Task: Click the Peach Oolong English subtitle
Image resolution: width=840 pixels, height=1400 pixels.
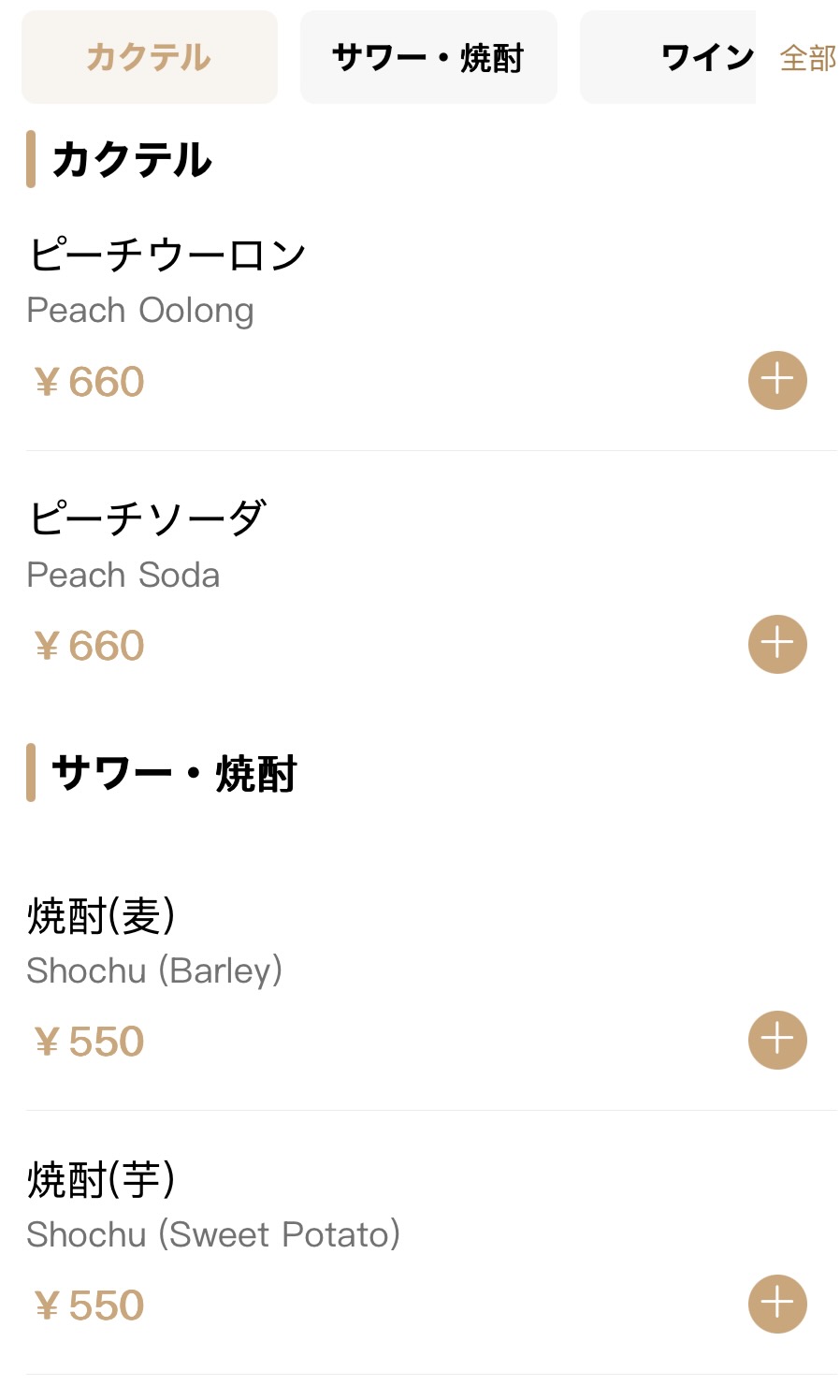Action: [x=140, y=310]
